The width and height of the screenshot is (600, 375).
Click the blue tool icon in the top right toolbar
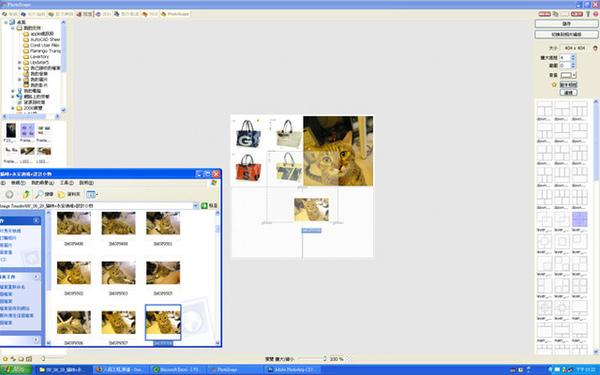click(588, 14)
